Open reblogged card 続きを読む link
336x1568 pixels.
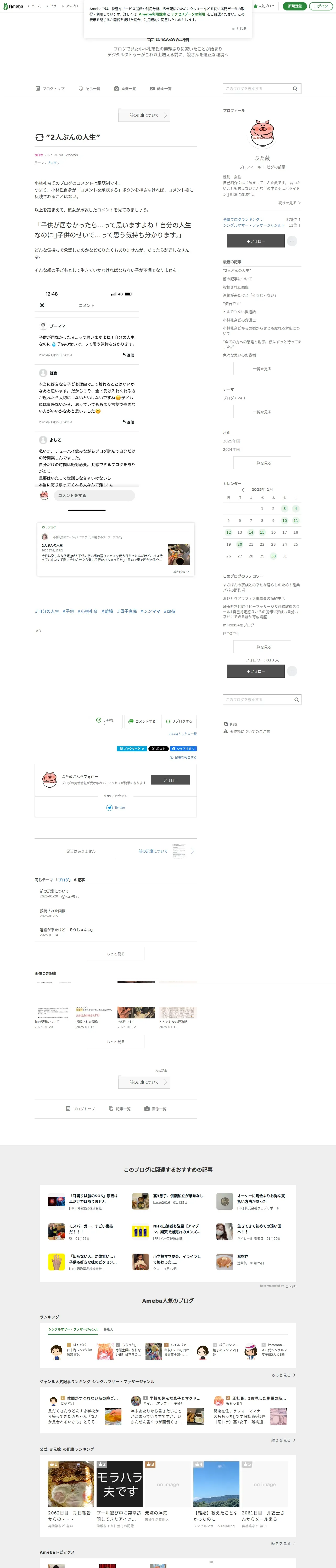point(181,572)
